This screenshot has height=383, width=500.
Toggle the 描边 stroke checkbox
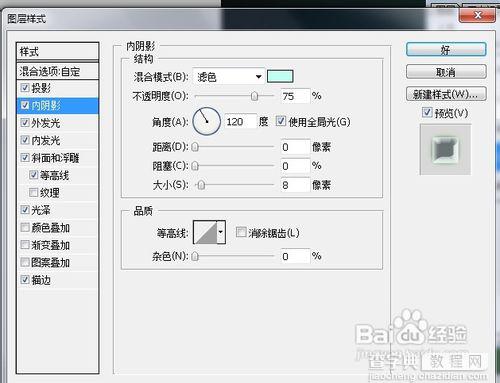[x=25, y=279]
